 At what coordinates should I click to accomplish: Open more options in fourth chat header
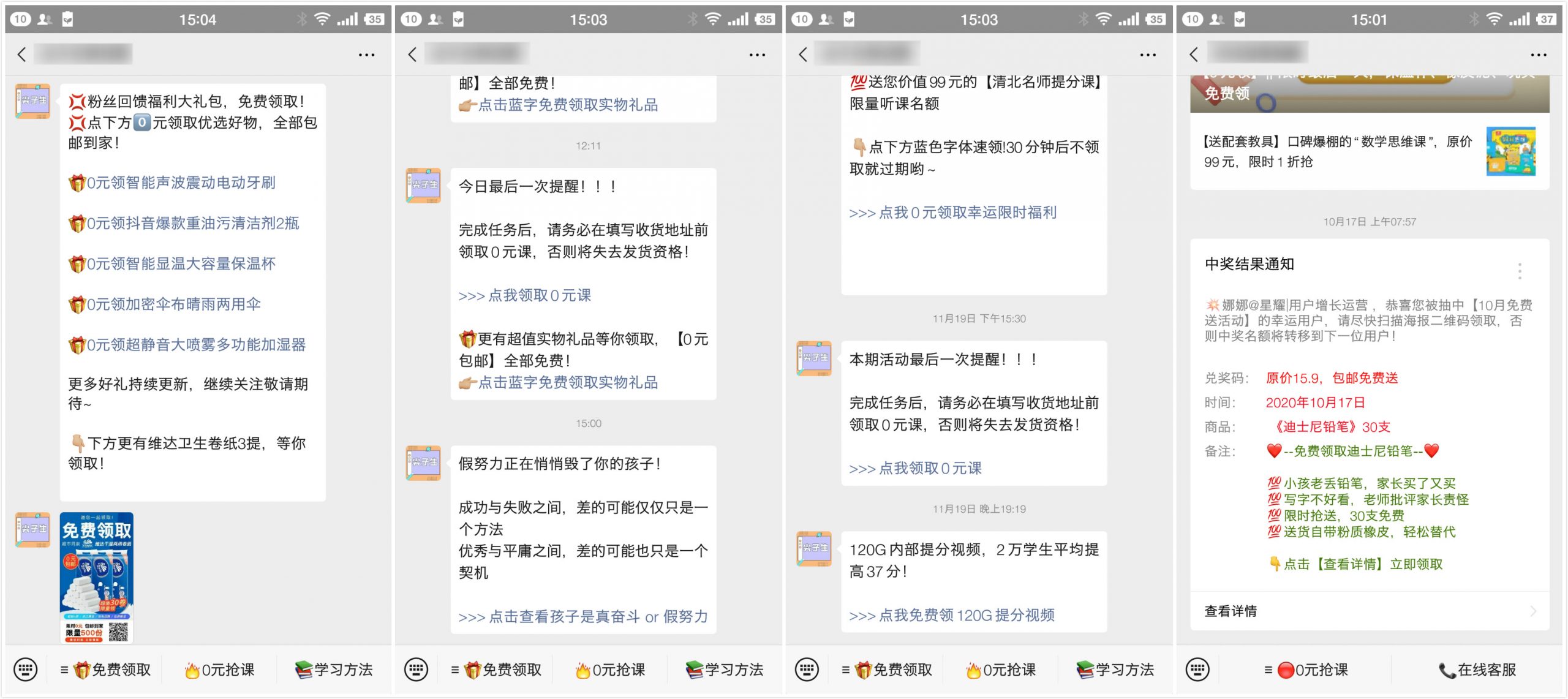click(x=1538, y=55)
